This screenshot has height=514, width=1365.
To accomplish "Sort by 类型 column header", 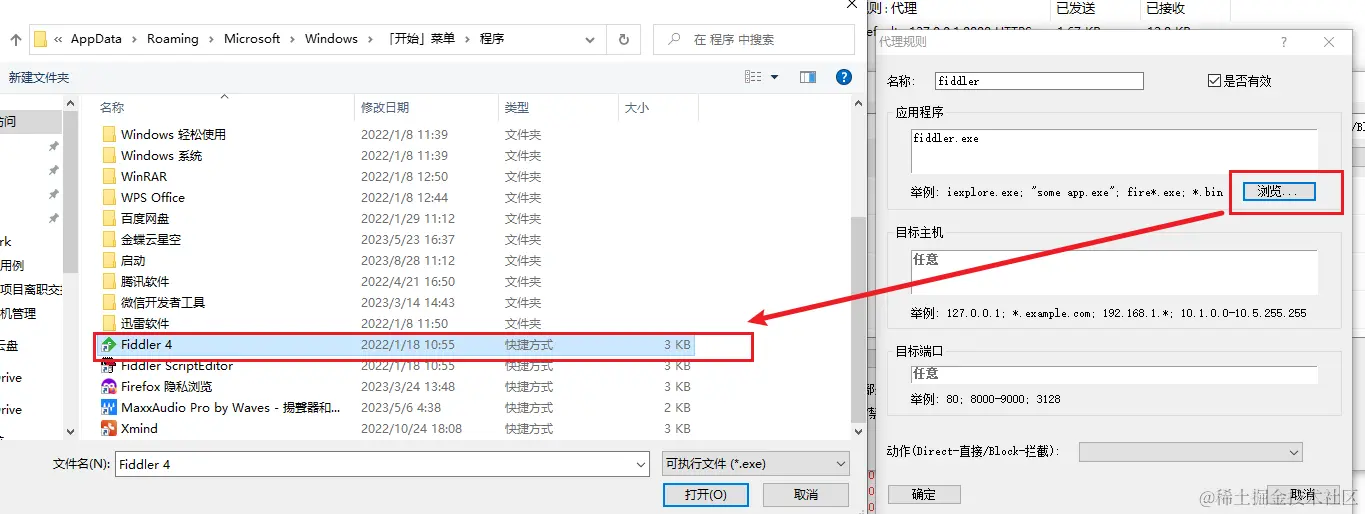I will [517, 108].
